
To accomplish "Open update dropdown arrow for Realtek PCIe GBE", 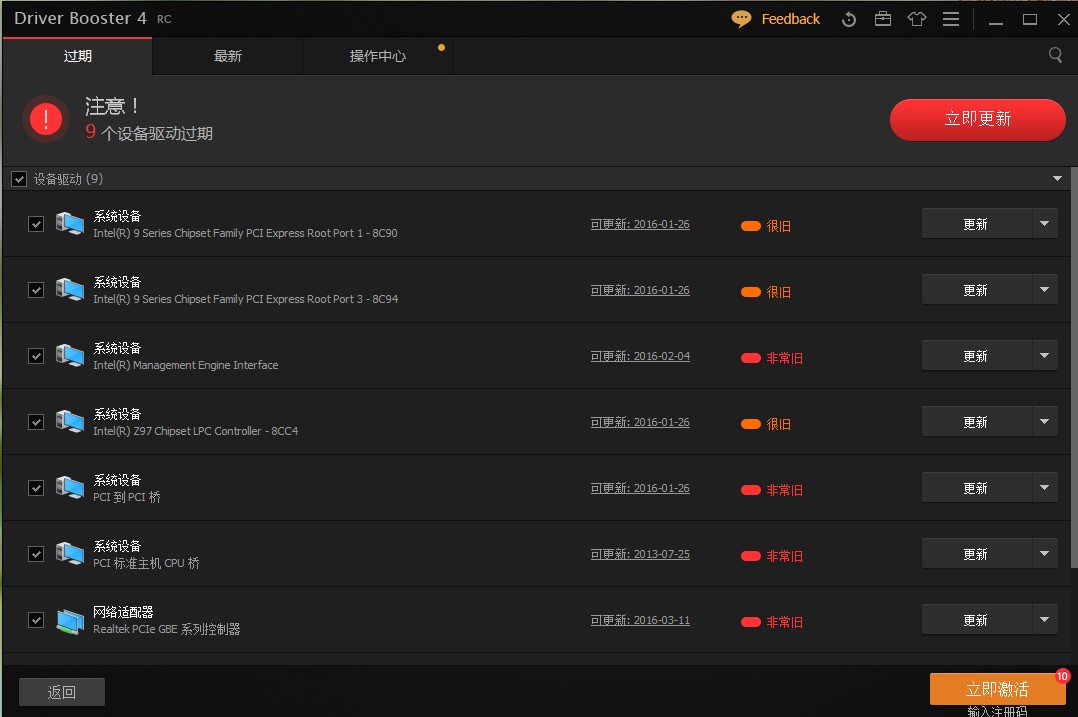I will (1044, 619).
